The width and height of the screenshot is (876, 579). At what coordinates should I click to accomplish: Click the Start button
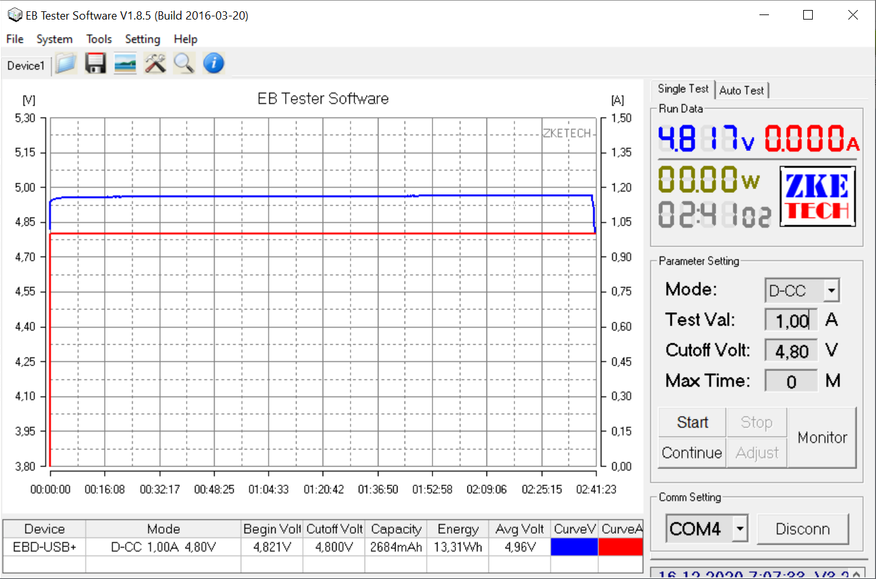(692, 422)
